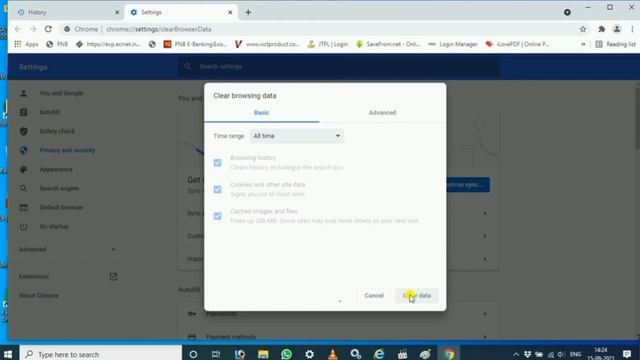Open Dropbox tray icon
The height and width of the screenshot is (360, 640).
[x=527, y=354]
